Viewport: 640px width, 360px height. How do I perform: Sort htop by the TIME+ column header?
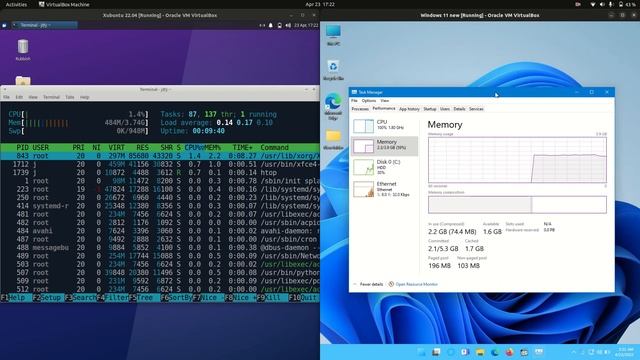[x=242, y=147]
